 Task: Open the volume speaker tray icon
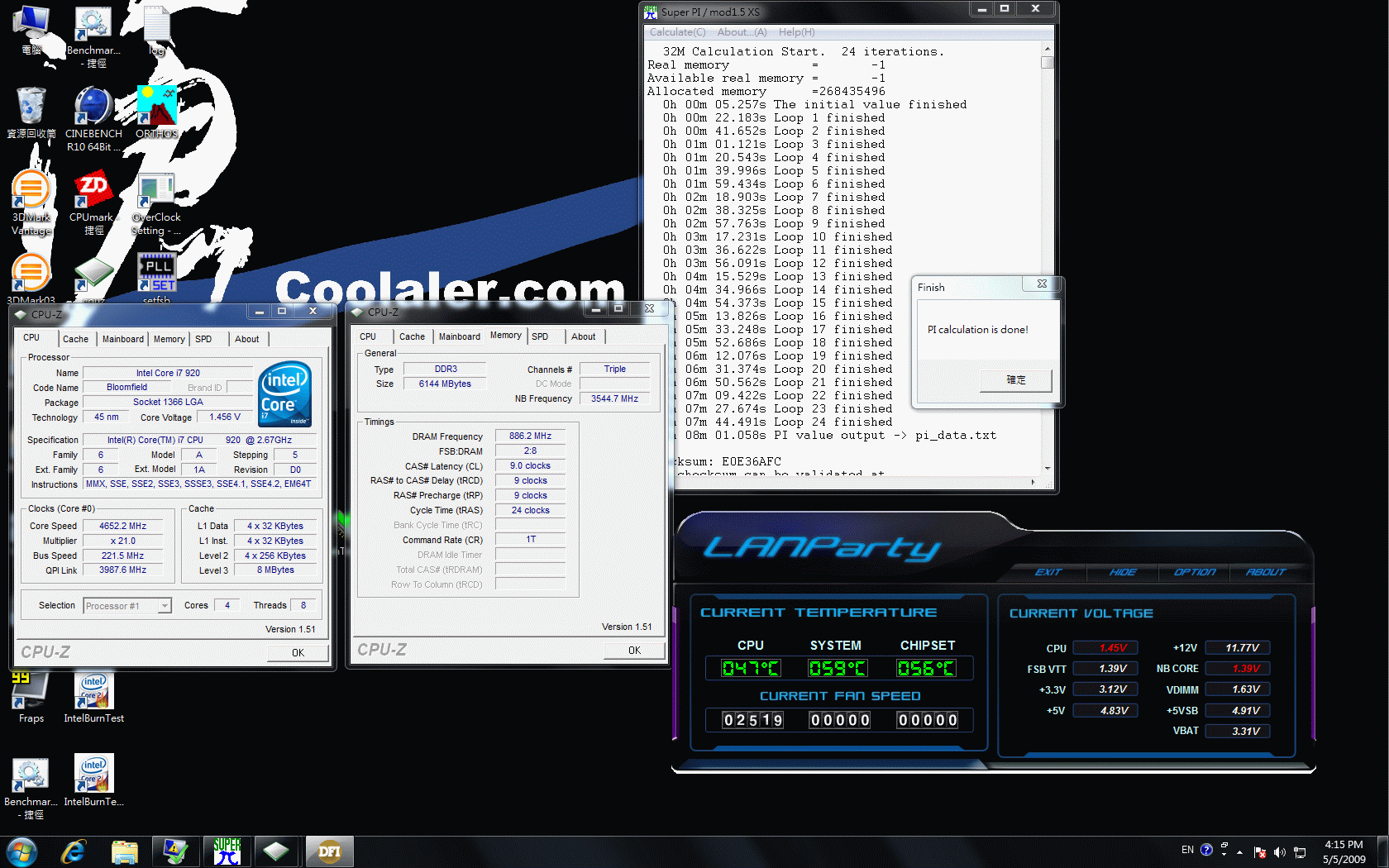1280,851
